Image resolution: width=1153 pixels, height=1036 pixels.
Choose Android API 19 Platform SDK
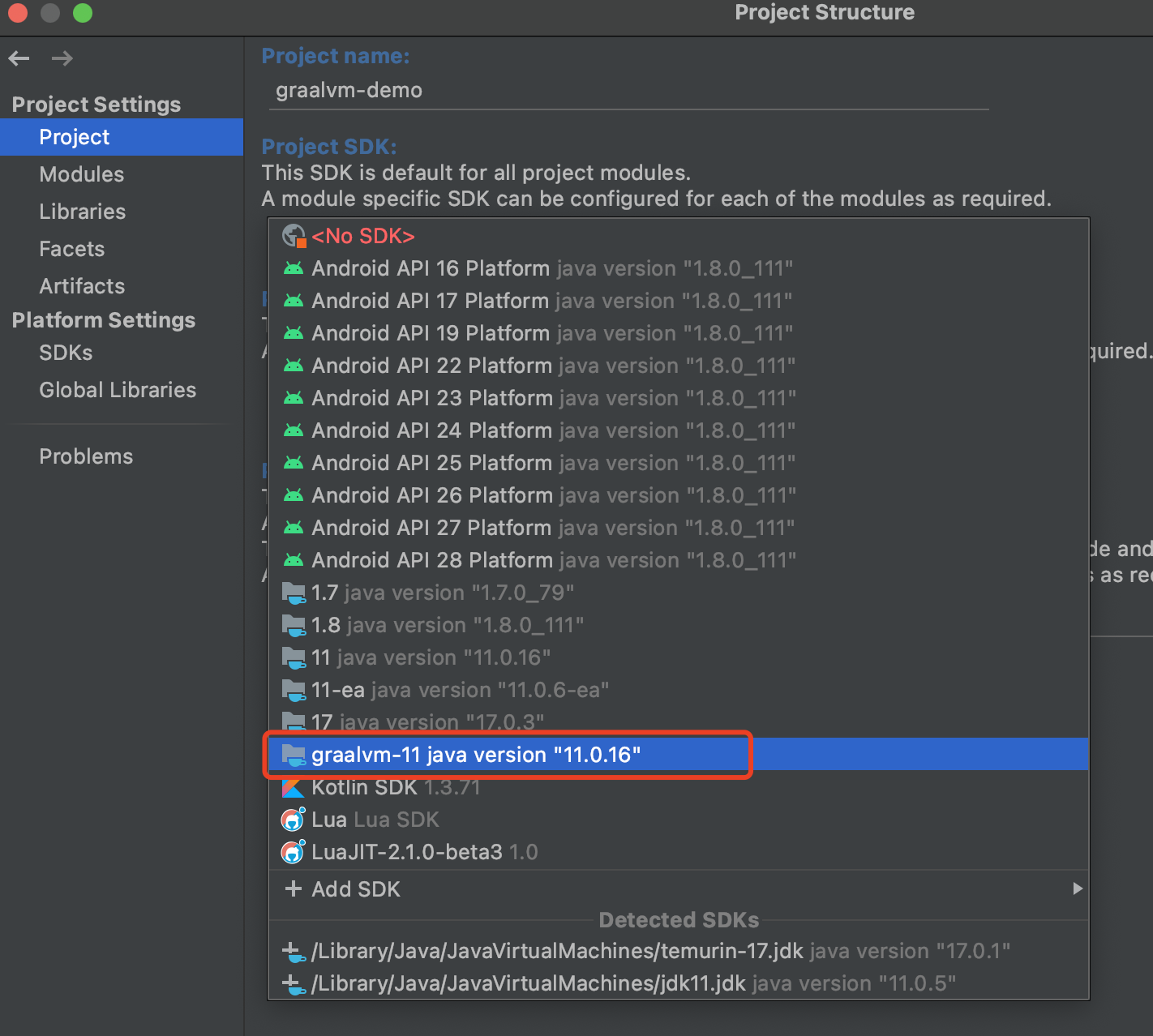(678, 333)
